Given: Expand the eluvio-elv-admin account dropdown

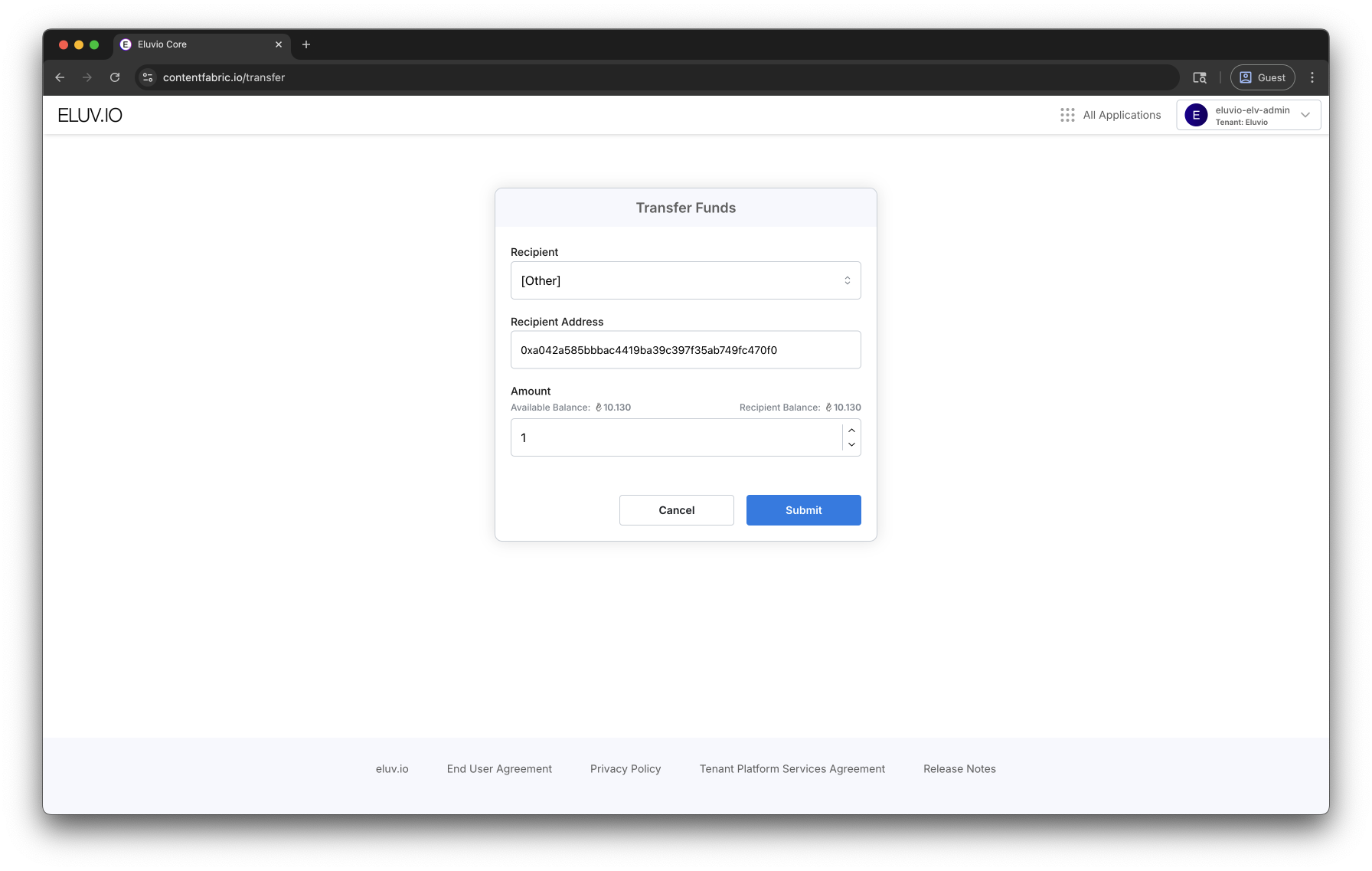Looking at the screenshot, I should pyautogui.click(x=1305, y=115).
